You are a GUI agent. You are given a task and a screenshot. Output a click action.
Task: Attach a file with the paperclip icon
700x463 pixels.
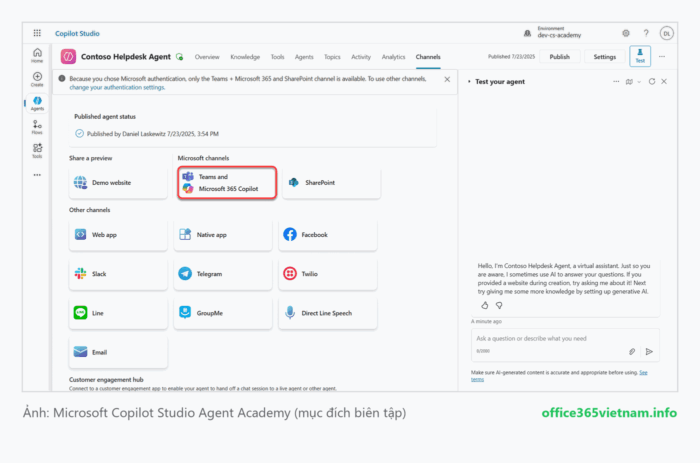coord(632,351)
